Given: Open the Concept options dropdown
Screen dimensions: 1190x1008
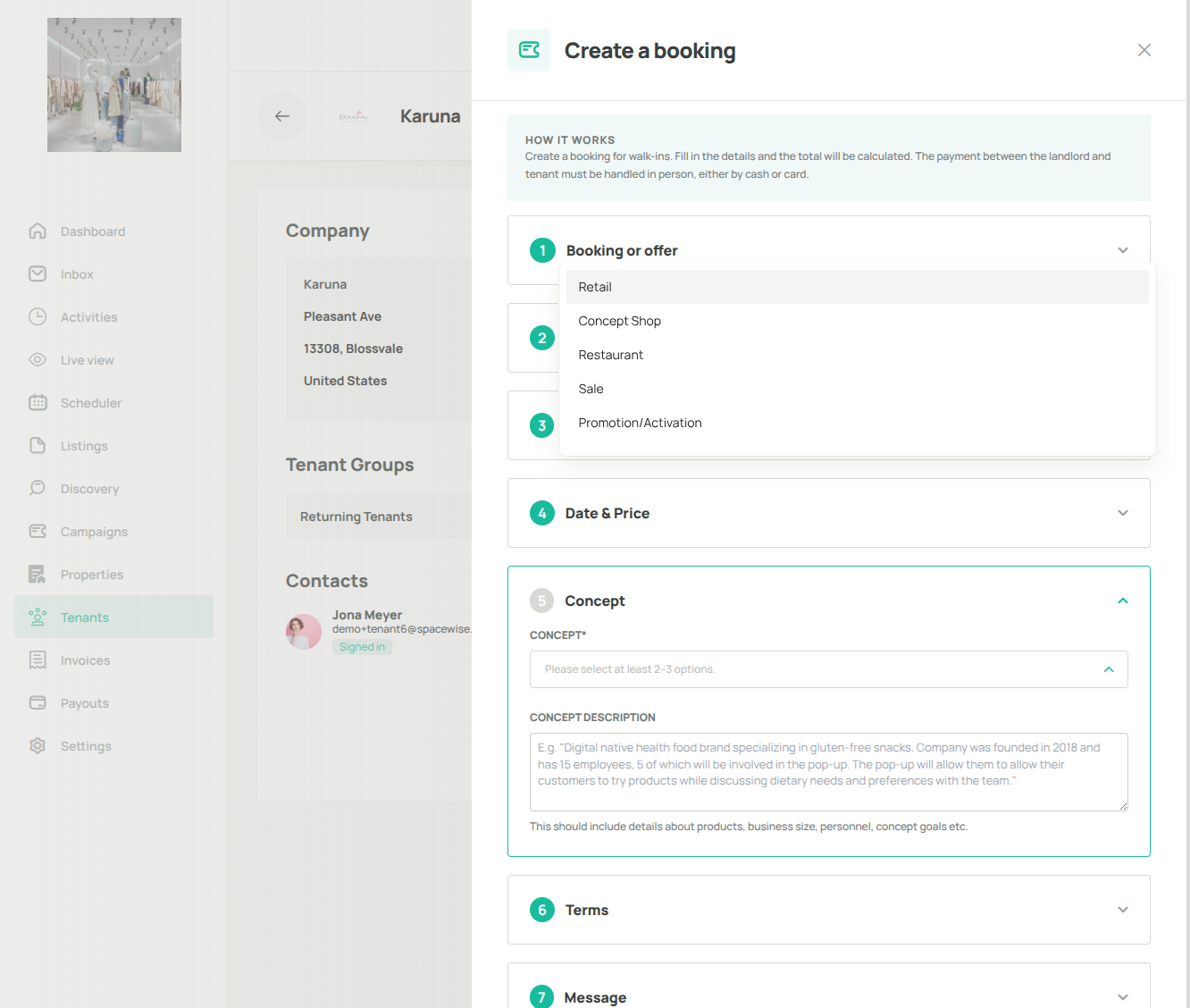Looking at the screenshot, I should click(x=829, y=669).
